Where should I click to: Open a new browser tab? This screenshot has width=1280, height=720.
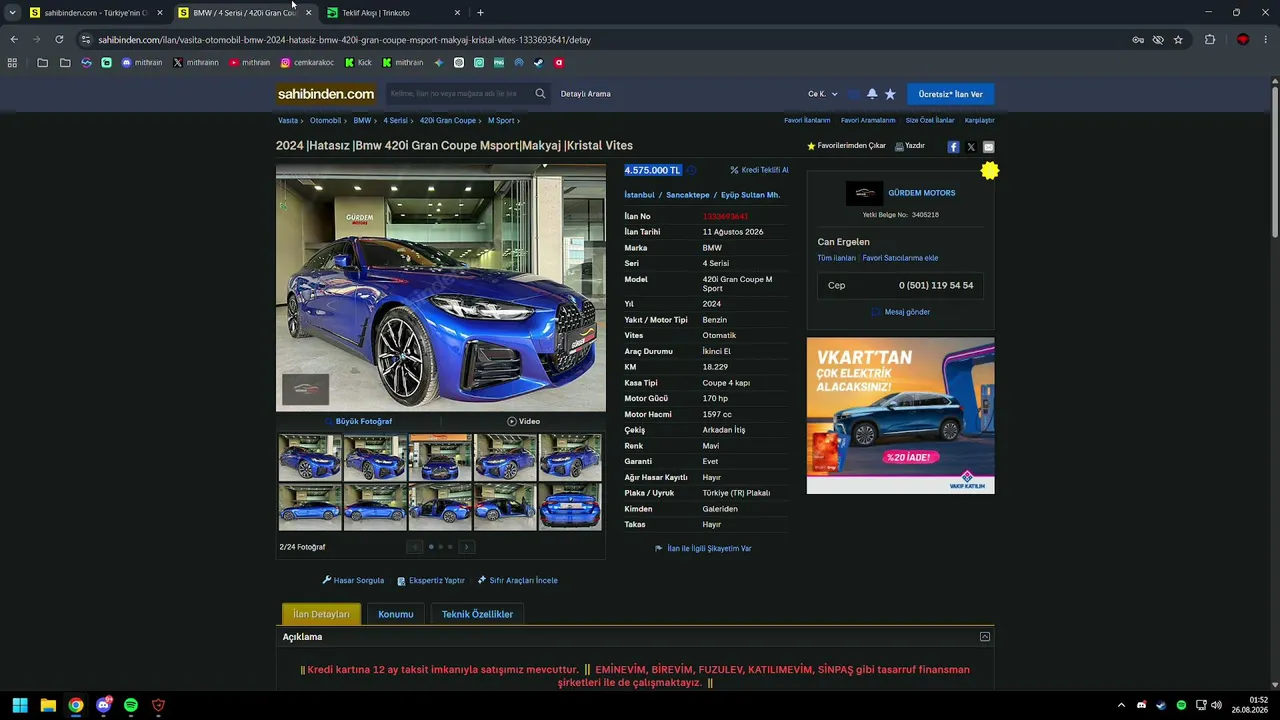[x=480, y=13]
